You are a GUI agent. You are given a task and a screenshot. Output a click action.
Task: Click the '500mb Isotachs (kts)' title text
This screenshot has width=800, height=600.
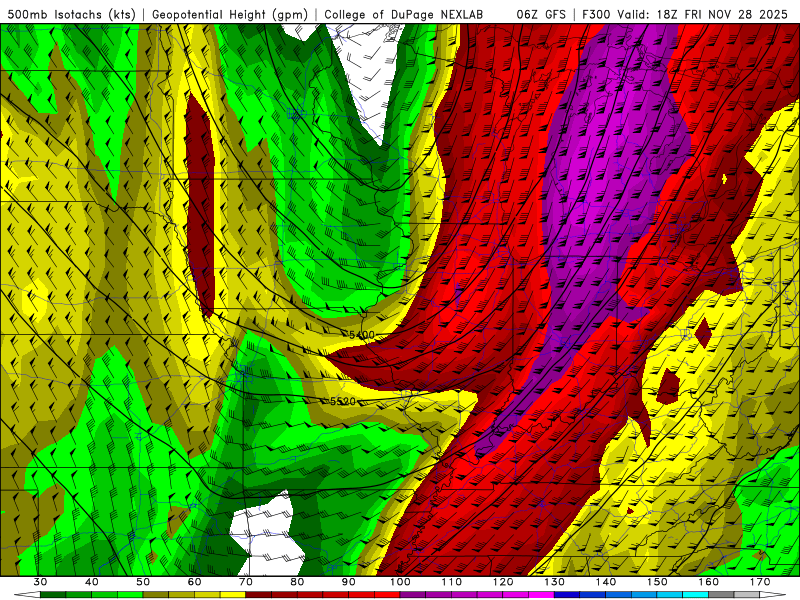click(x=71, y=14)
